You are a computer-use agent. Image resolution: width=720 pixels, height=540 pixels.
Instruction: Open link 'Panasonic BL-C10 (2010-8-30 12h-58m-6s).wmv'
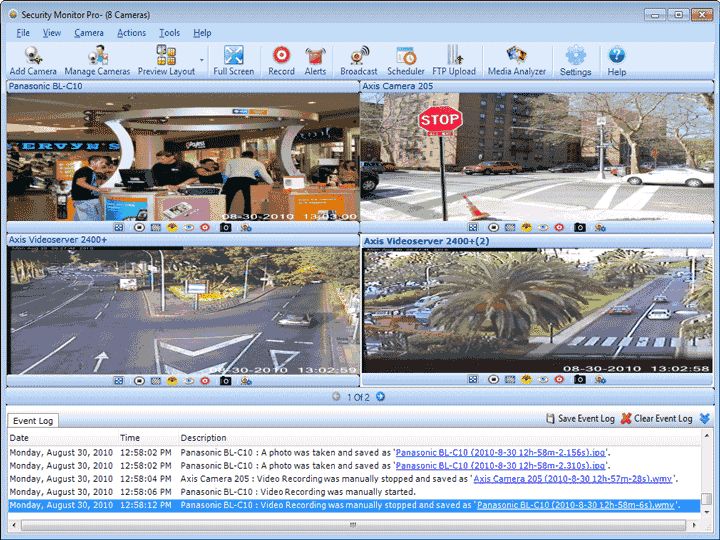tap(576, 505)
